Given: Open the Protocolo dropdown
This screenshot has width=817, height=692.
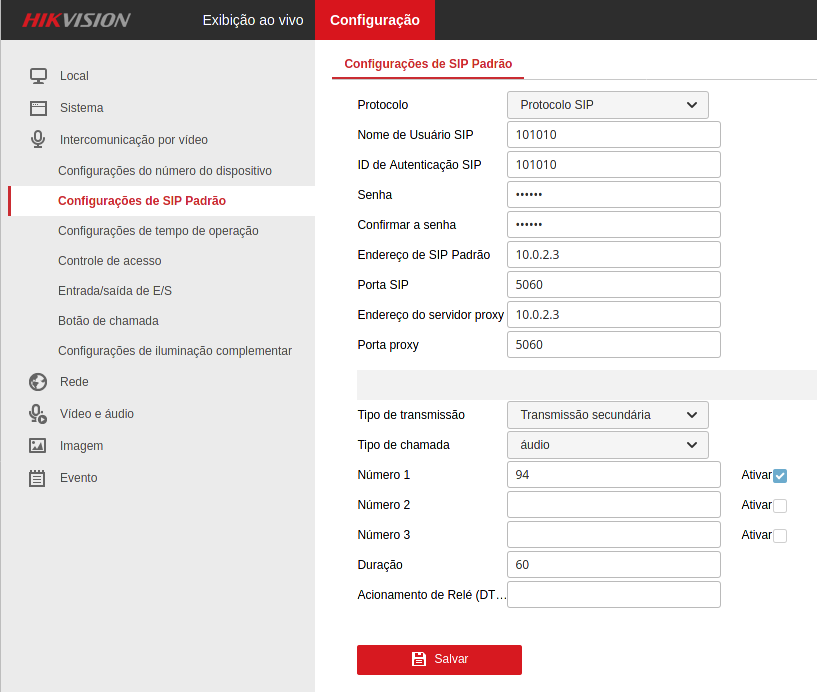Looking at the screenshot, I should (x=607, y=105).
